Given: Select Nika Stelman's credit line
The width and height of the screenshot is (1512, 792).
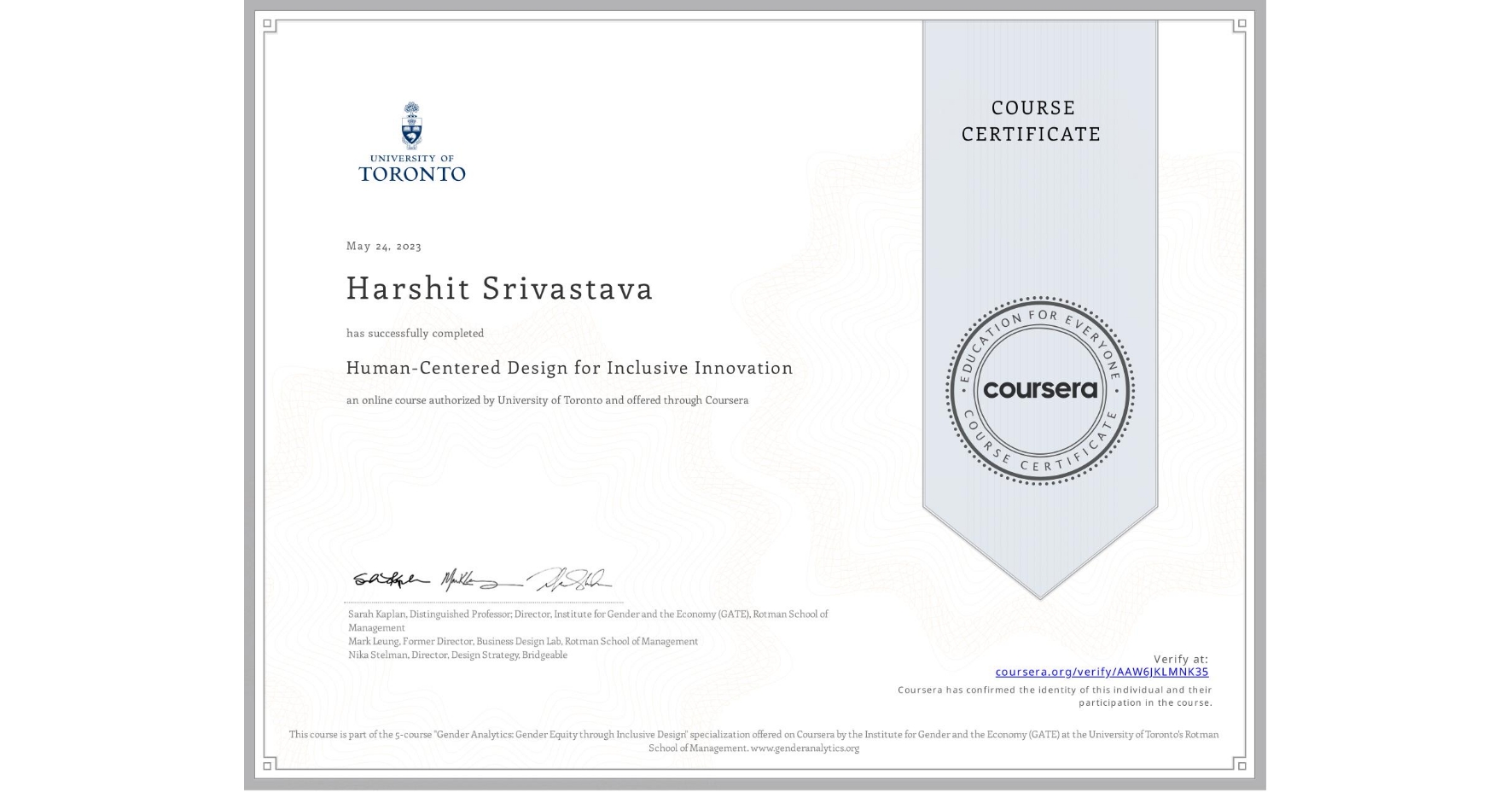Looking at the screenshot, I should [x=457, y=655].
